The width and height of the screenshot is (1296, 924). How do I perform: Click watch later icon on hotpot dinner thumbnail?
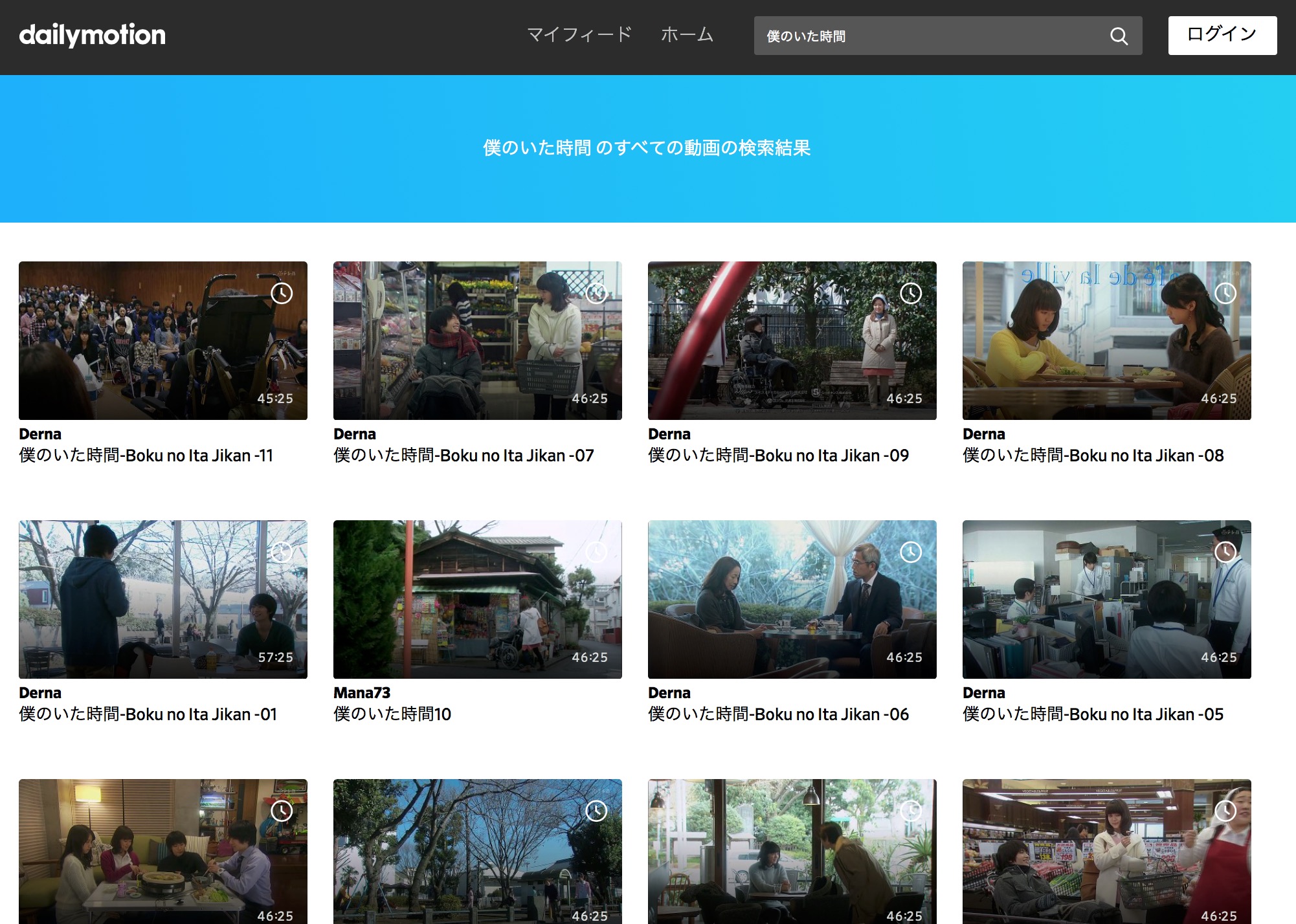coord(282,811)
